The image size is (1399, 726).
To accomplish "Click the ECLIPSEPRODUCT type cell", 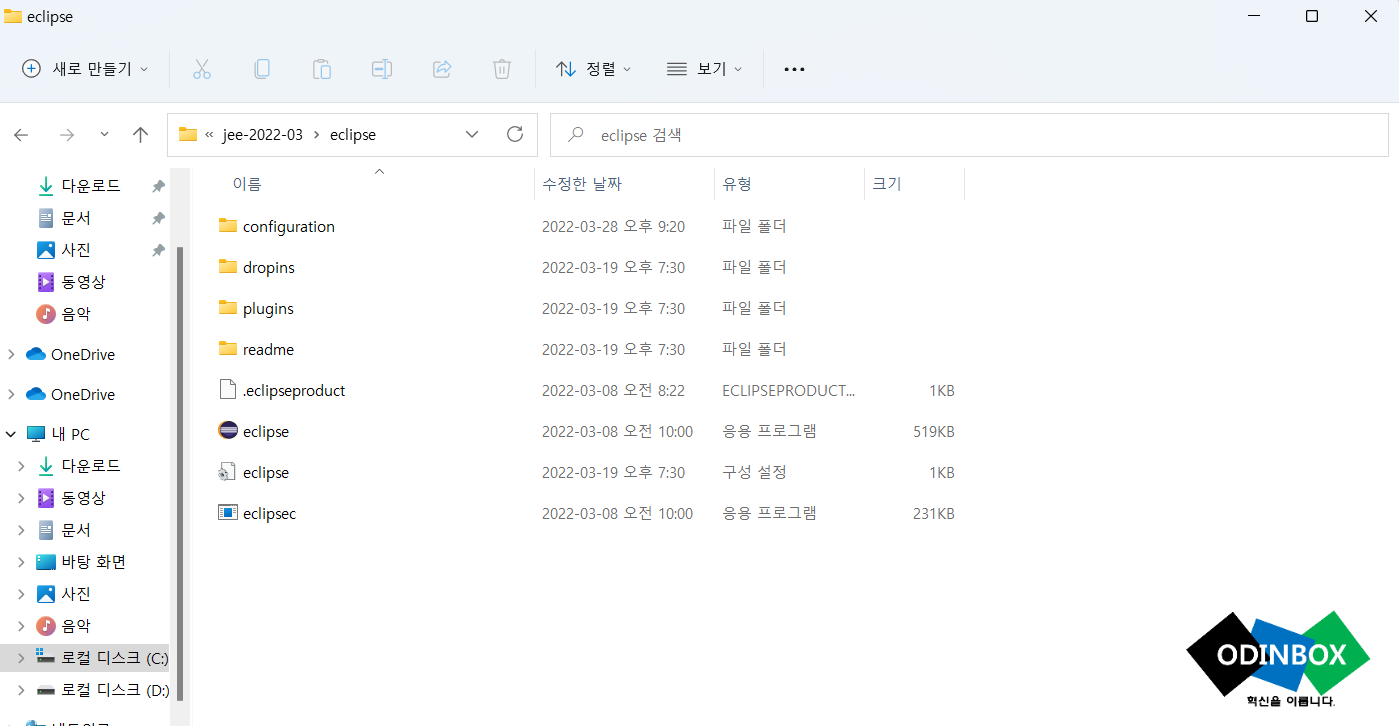I will click(x=789, y=390).
